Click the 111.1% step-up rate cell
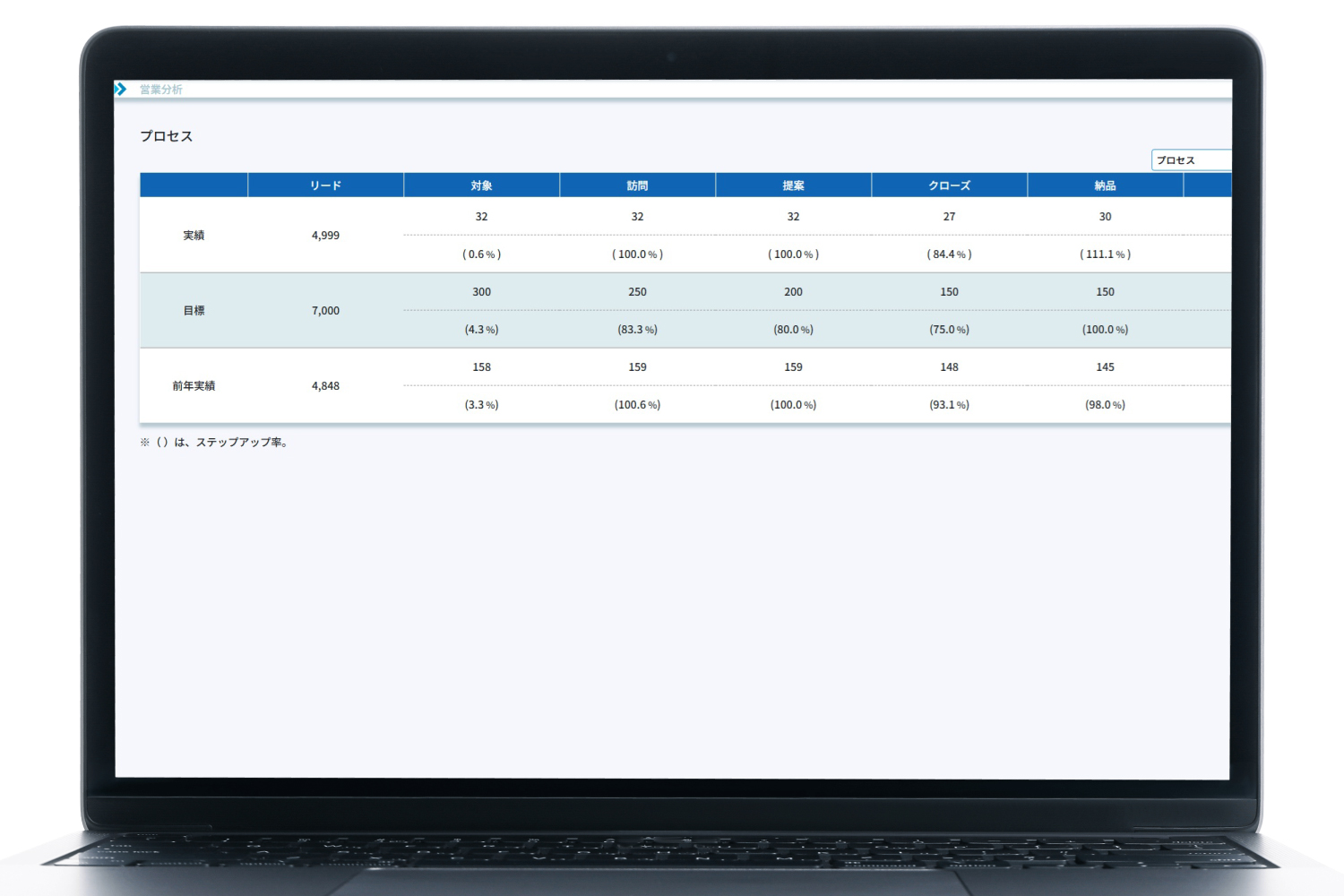Viewport: 1344px width, 896px height. coord(1105,254)
